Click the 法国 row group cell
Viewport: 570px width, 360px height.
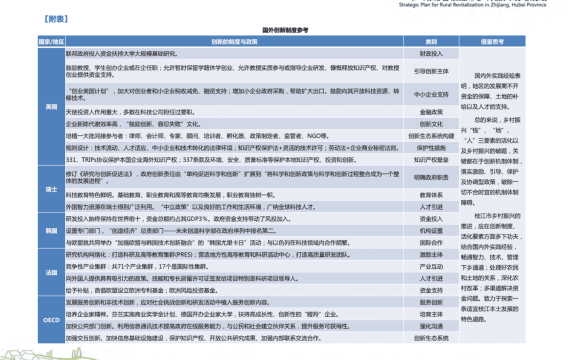[x=52, y=272]
